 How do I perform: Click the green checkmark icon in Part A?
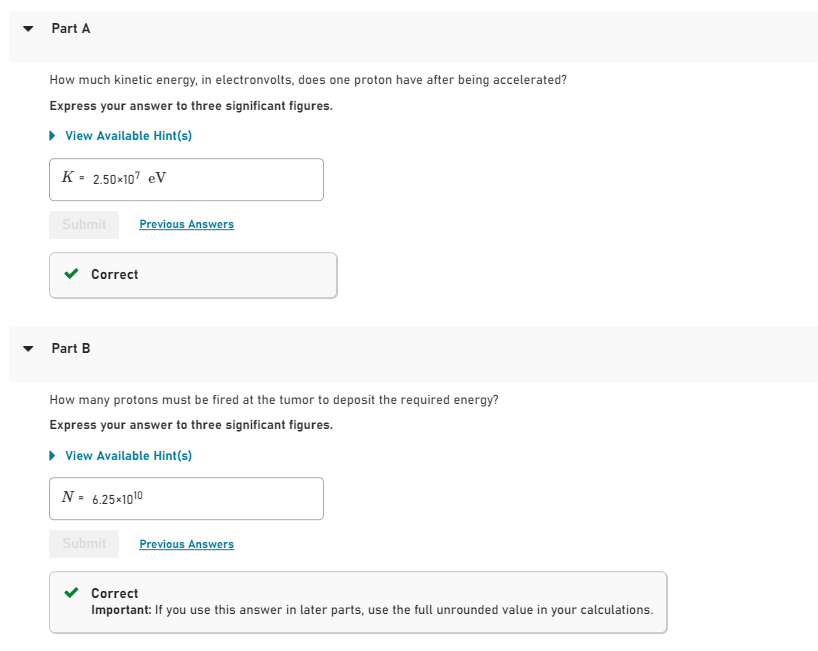71,274
